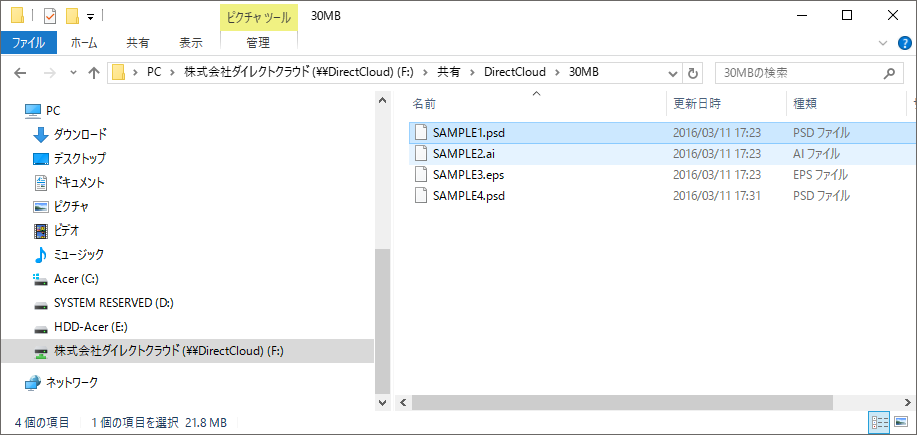Switch to details view icon

click(x=879, y=423)
